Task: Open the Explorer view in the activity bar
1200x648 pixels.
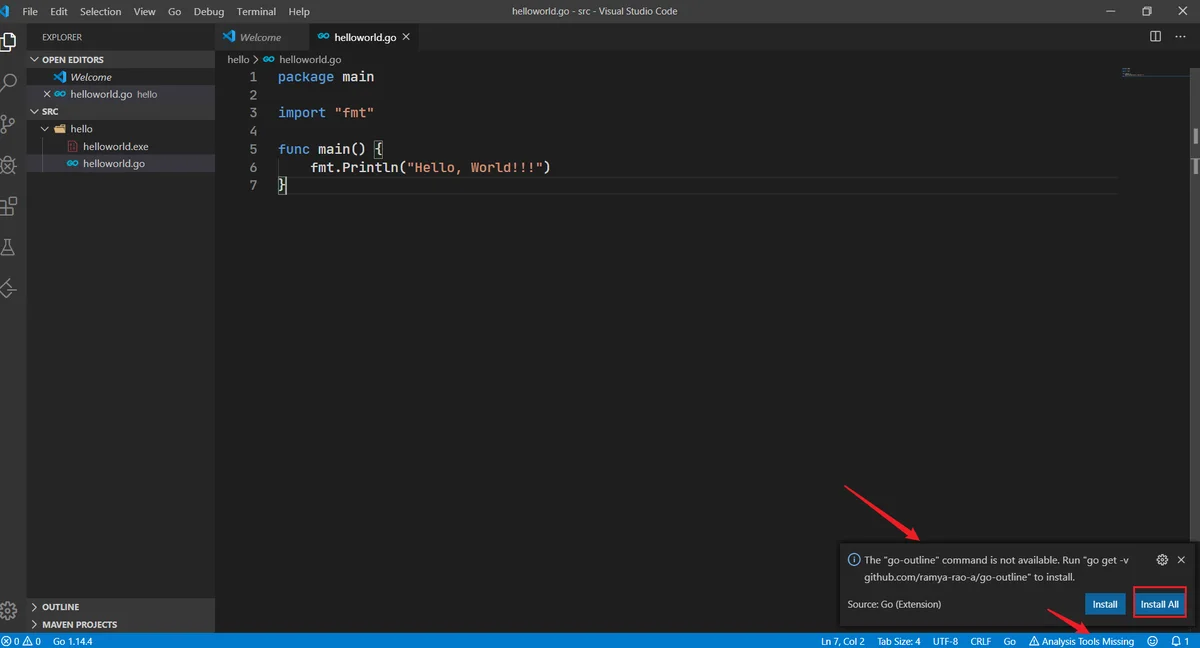Action: 9,42
